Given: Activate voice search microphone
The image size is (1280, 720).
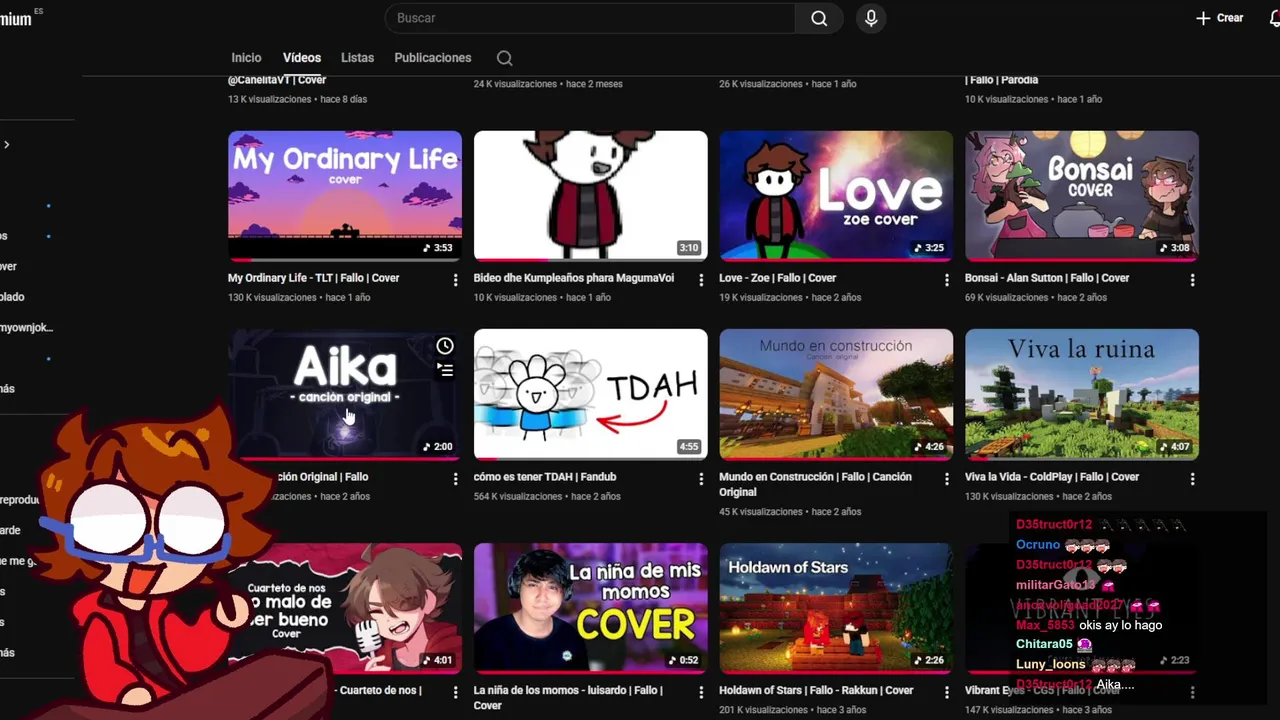Looking at the screenshot, I should (871, 18).
